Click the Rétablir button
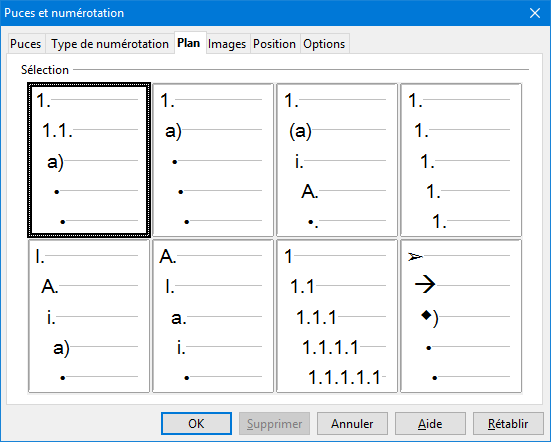Image resolution: width=551 pixels, height=442 pixels. [508, 423]
